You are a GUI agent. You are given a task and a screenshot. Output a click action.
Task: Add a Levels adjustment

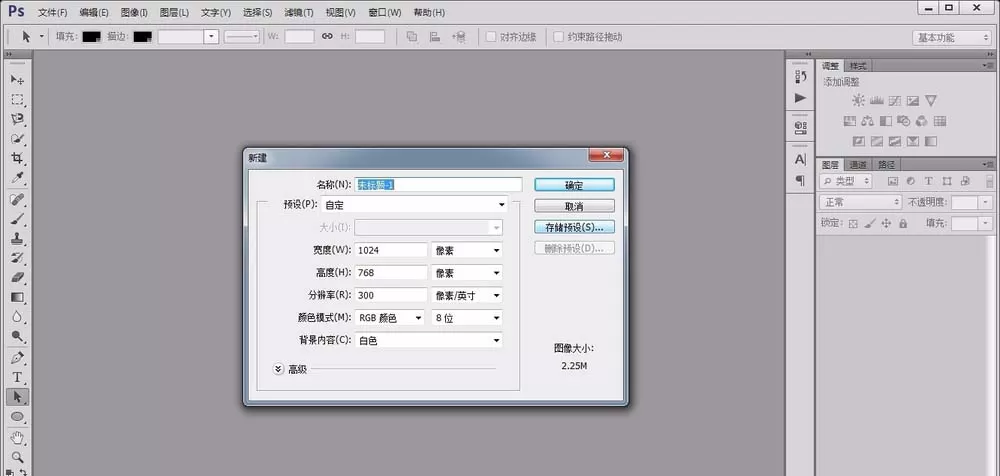click(876, 100)
